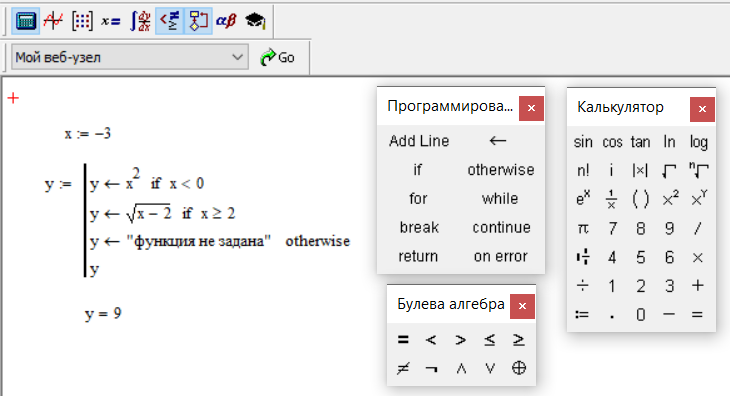The height and width of the screenshot is (396, 730).
Task: Insert factorial n! operator
Action: point(583,171)
